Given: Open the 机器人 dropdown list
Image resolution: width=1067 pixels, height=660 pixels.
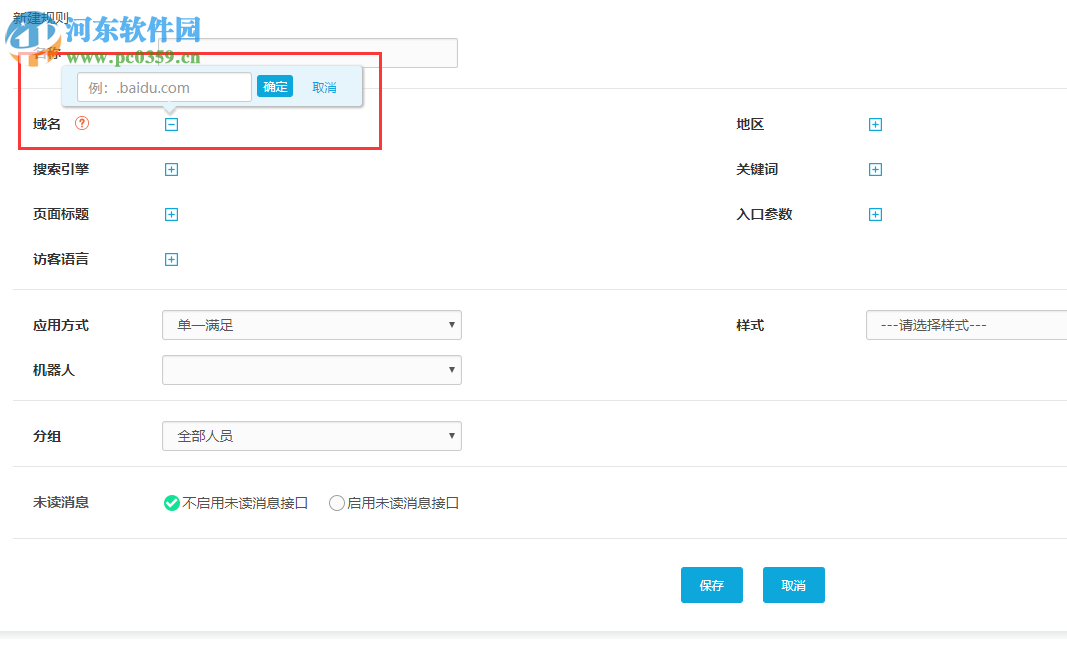Looking at the screenshot, I should (311, 370).
